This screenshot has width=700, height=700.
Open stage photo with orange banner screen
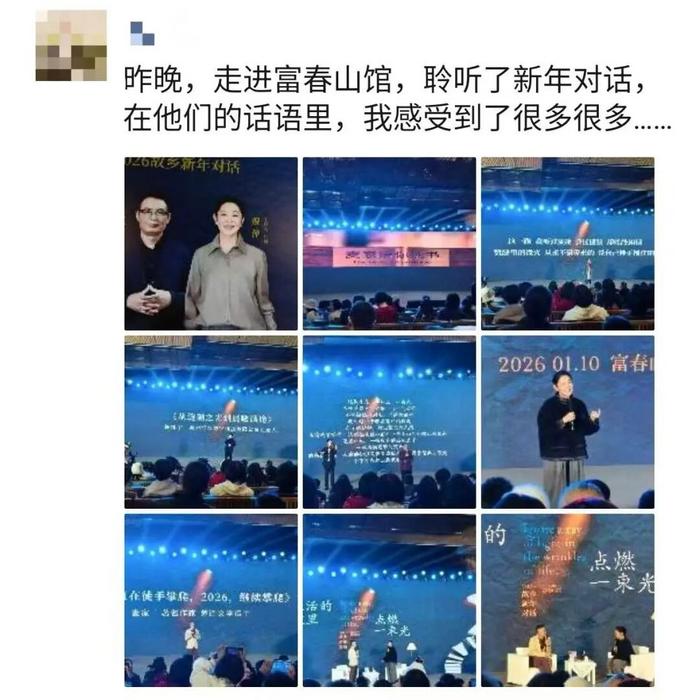tap(389, 243)
